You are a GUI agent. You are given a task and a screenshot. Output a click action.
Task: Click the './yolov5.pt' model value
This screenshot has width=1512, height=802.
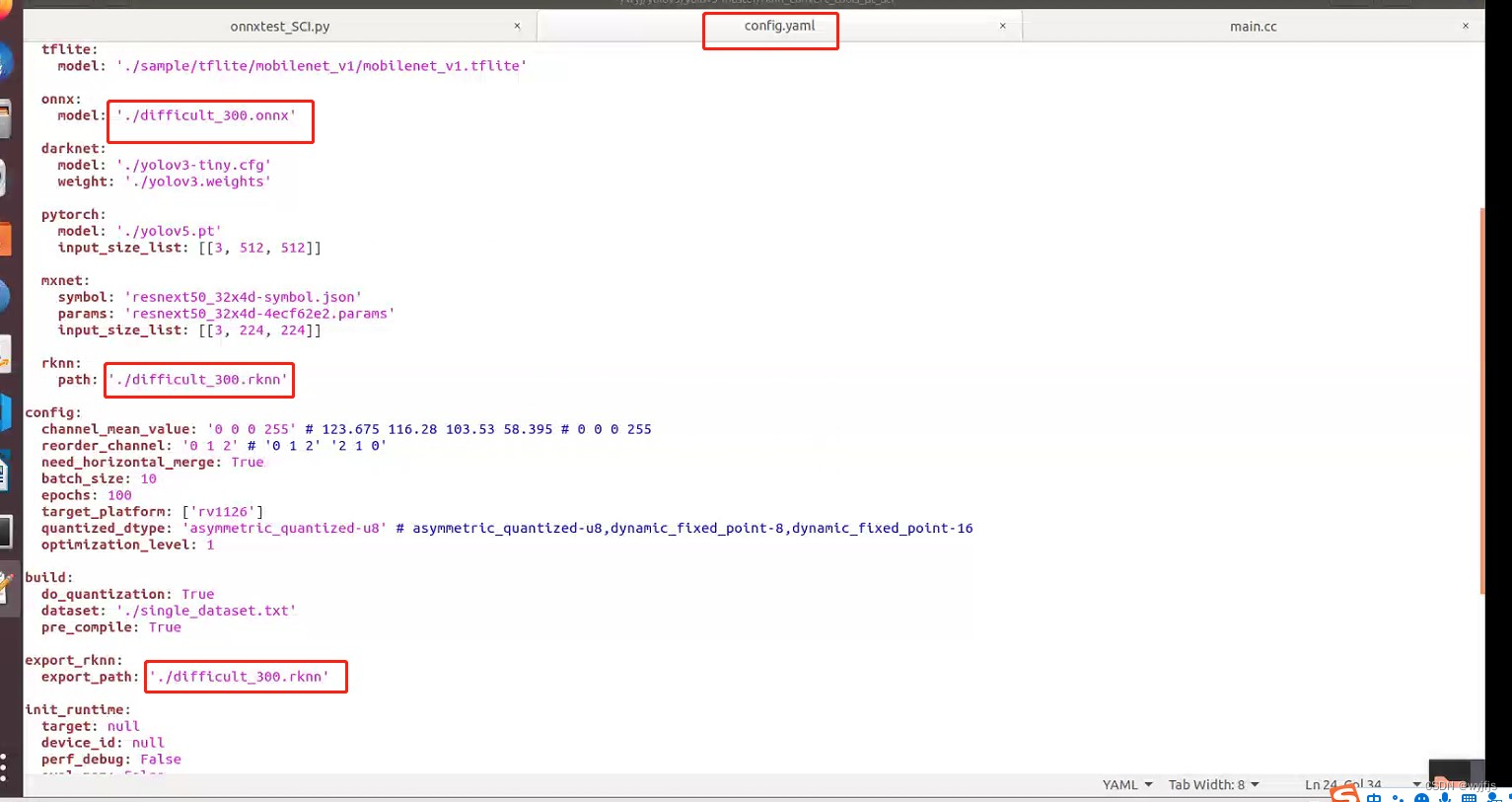169,231
